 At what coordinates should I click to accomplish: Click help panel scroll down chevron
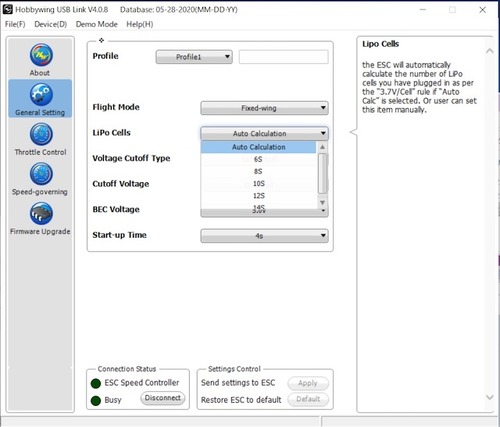pyautogui.click(x=489, y=397)
